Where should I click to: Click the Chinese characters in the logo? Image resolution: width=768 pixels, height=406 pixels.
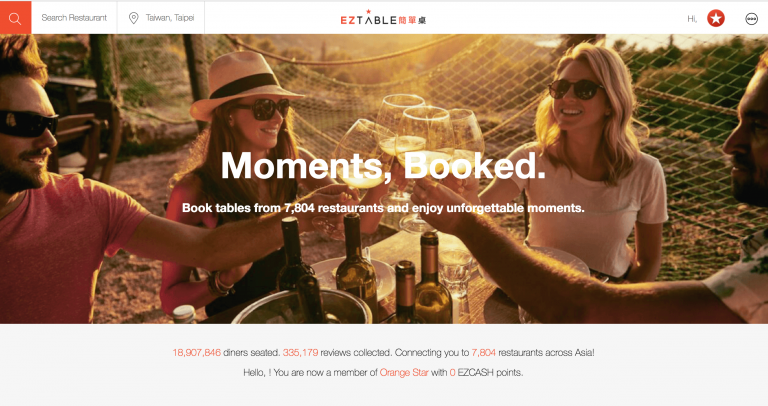(x=412, y=20)
